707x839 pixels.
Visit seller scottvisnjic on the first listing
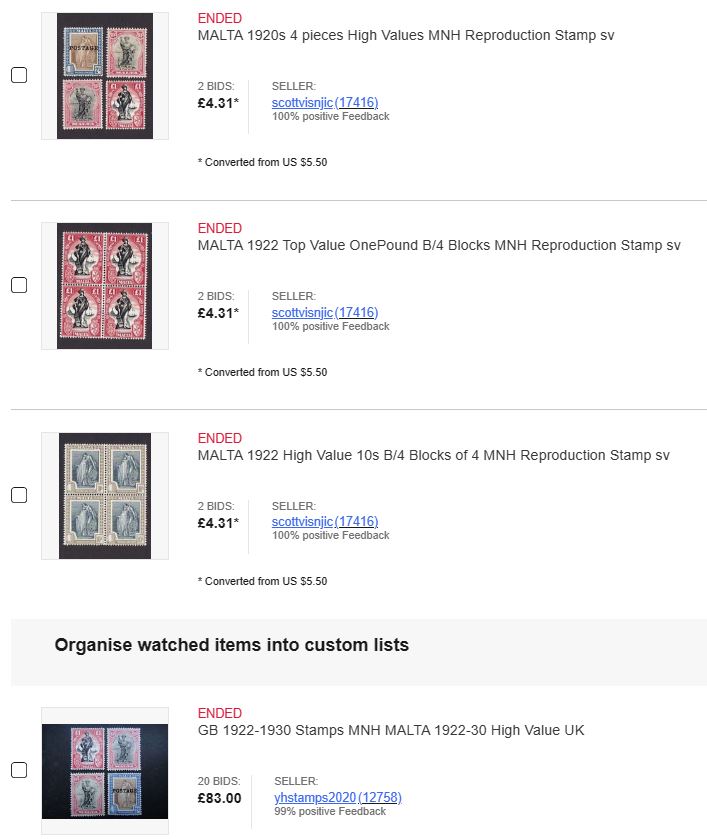point(325,102)
